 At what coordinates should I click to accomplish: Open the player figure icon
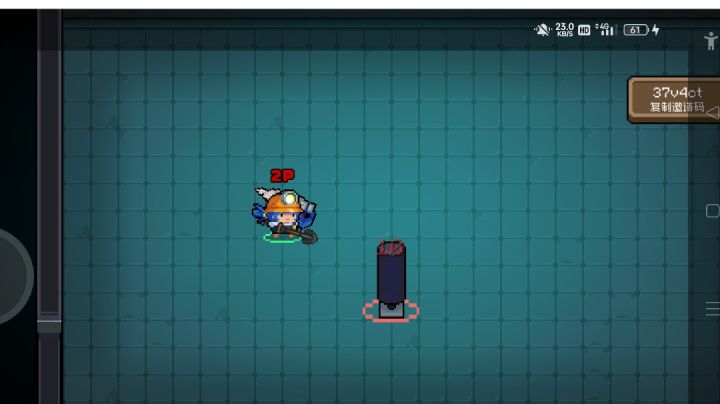711,41
